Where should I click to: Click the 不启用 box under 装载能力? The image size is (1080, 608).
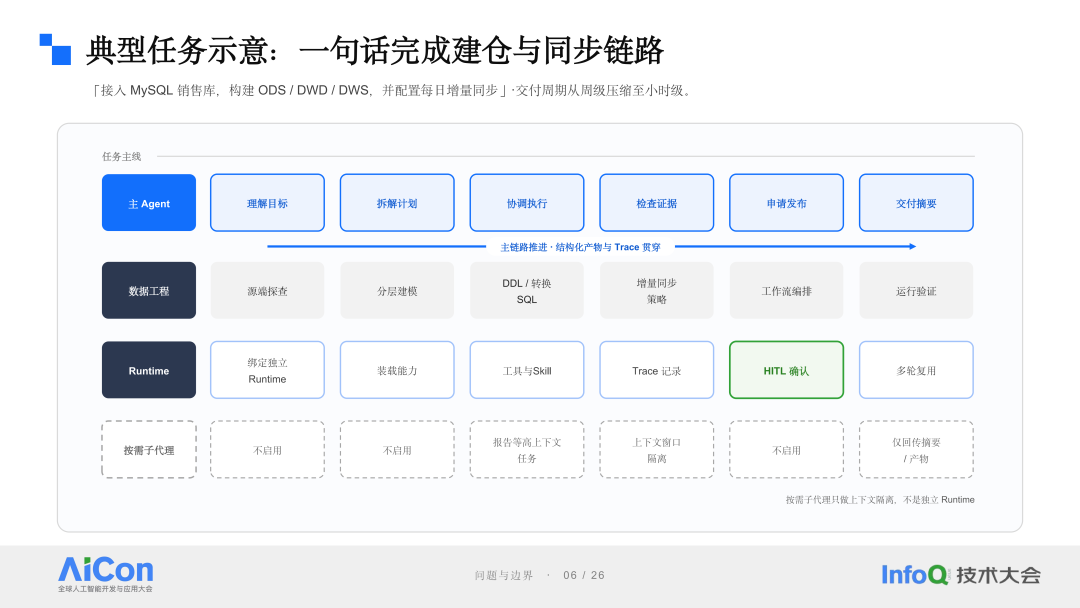tap(397, 450)
